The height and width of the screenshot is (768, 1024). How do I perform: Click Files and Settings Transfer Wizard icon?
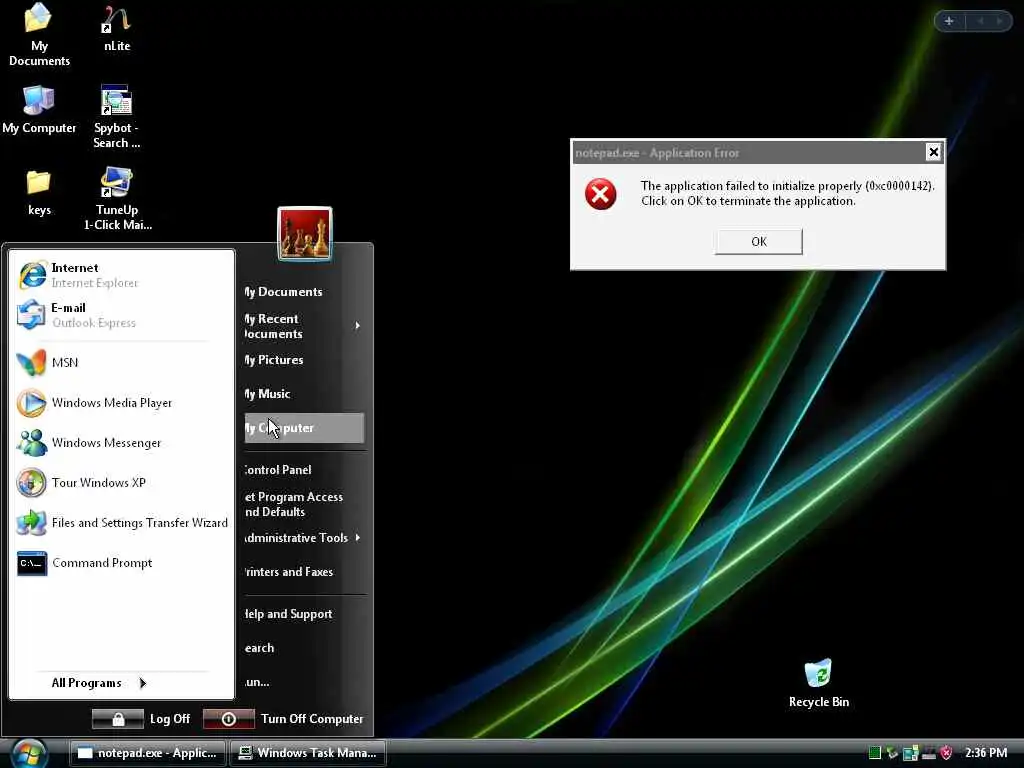pos(31,523)
